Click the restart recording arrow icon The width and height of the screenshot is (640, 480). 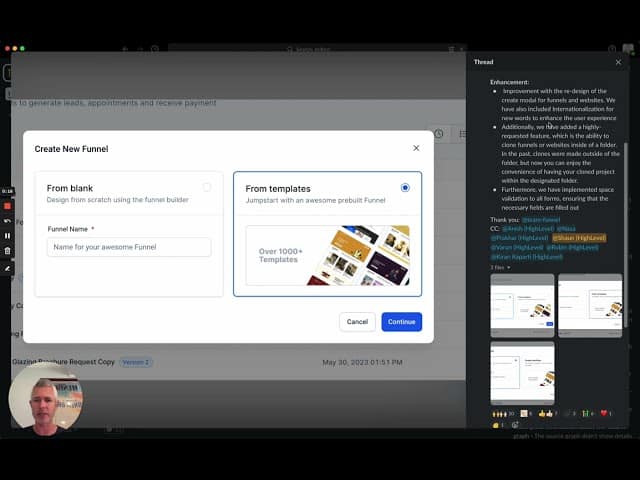tap(7, 220)
